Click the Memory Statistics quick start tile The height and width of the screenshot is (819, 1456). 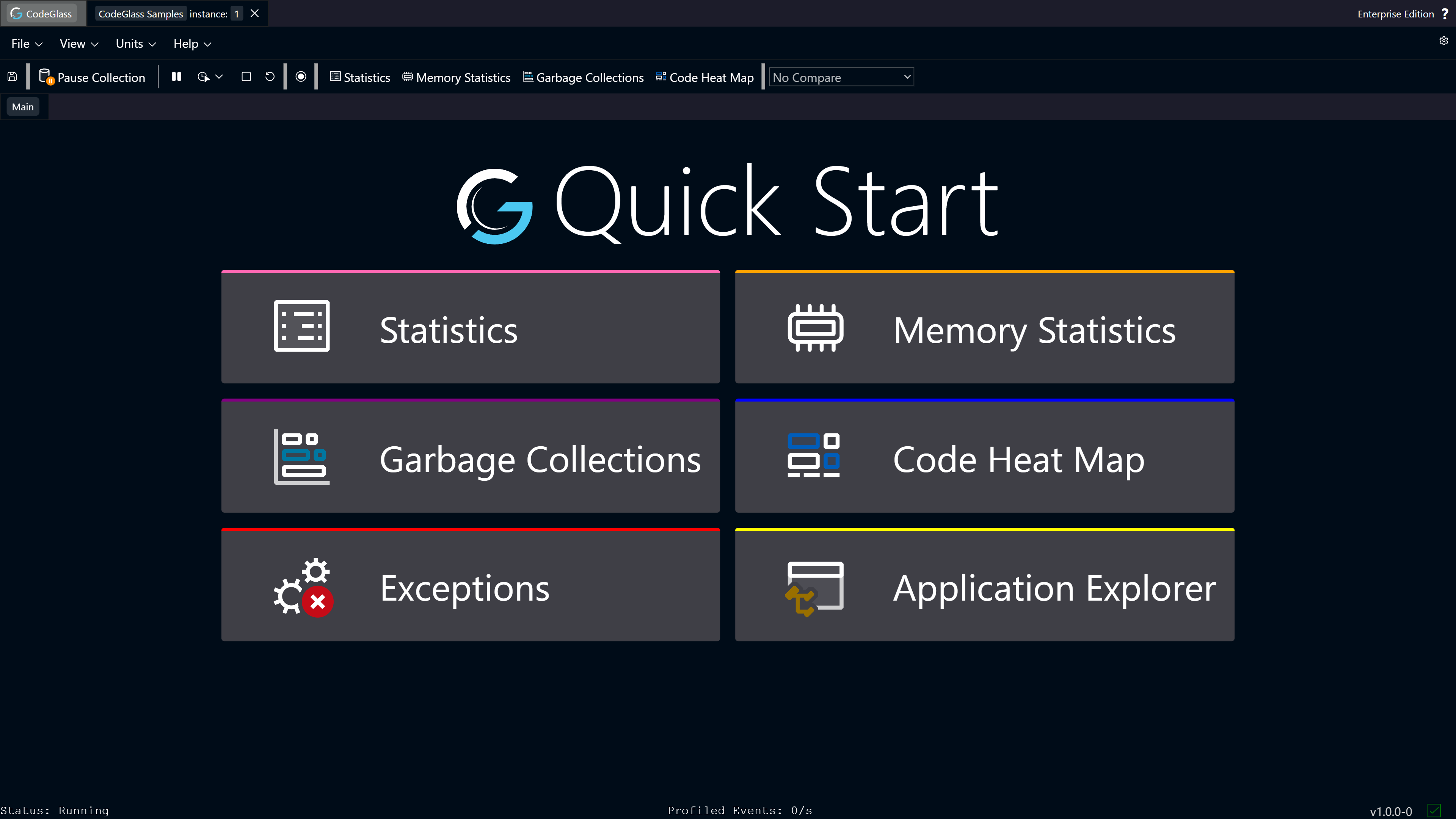(x=985, y=327)
